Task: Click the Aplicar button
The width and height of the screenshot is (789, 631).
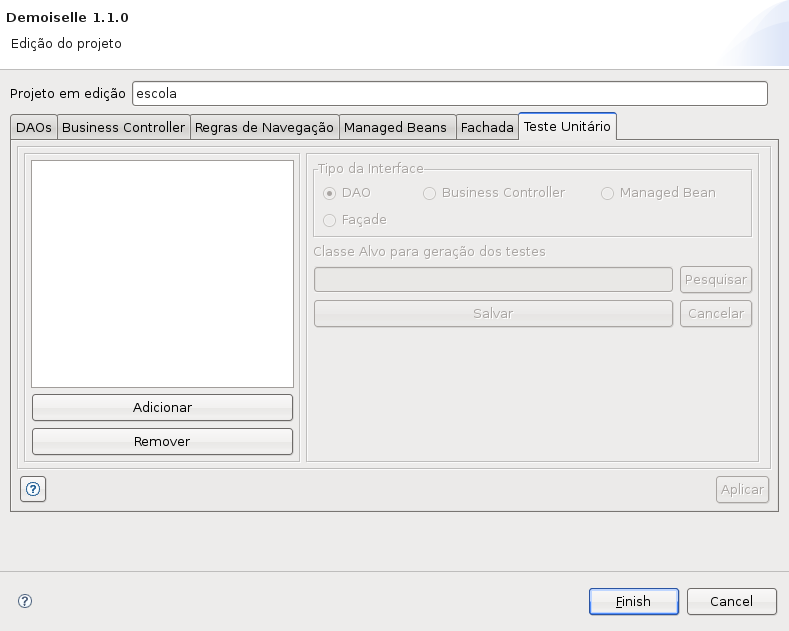Action: pyautogui.click(x=742, y=489)
